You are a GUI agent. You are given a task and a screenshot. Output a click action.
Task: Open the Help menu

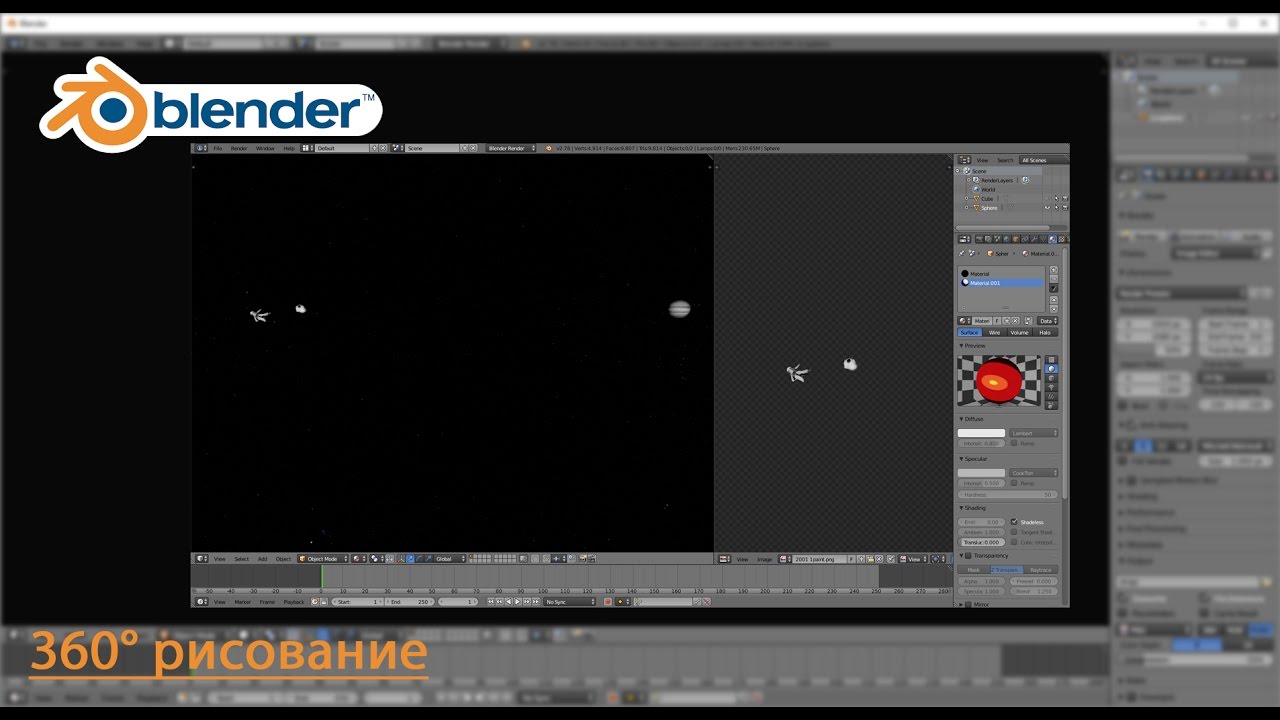click(289, 148)
